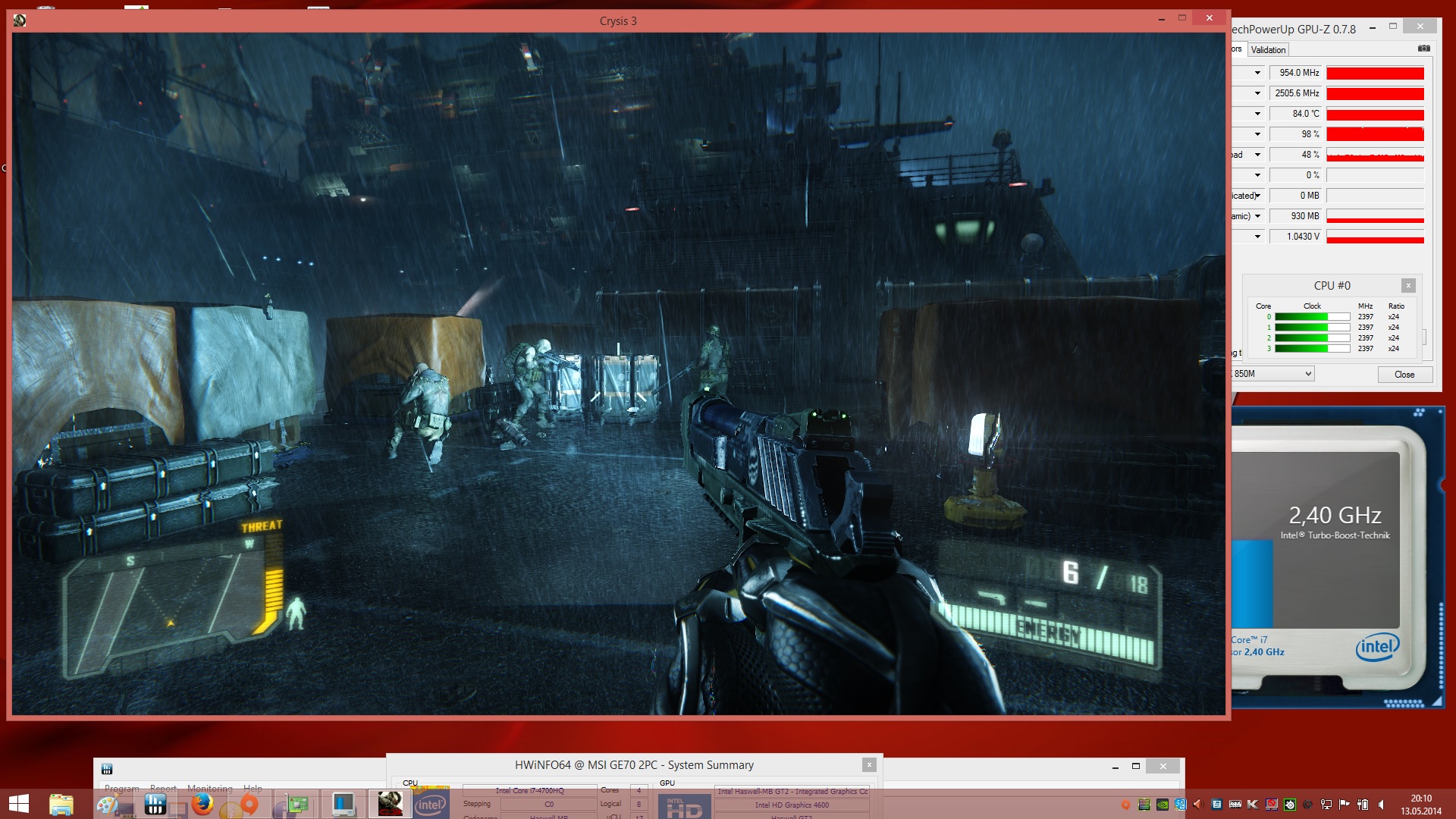Screen dimensions: 1456x819
Task: Open the network connection tray icon
Action: (x=1326, y=805)
